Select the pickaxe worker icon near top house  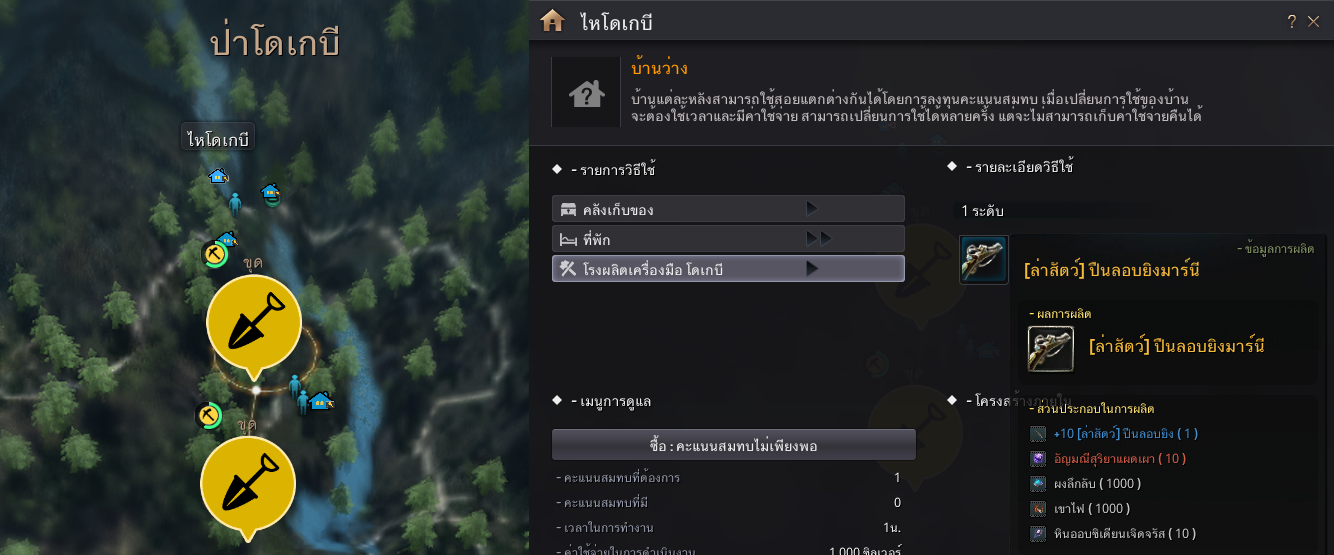pos(214,255)
